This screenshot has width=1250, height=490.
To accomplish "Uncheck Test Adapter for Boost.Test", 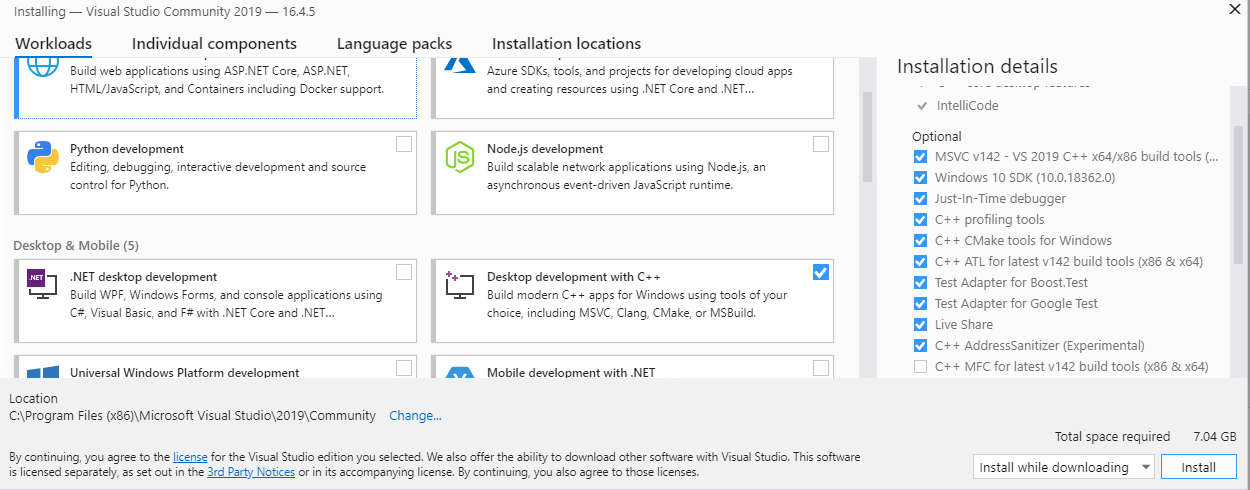I will tap(920, 283).
